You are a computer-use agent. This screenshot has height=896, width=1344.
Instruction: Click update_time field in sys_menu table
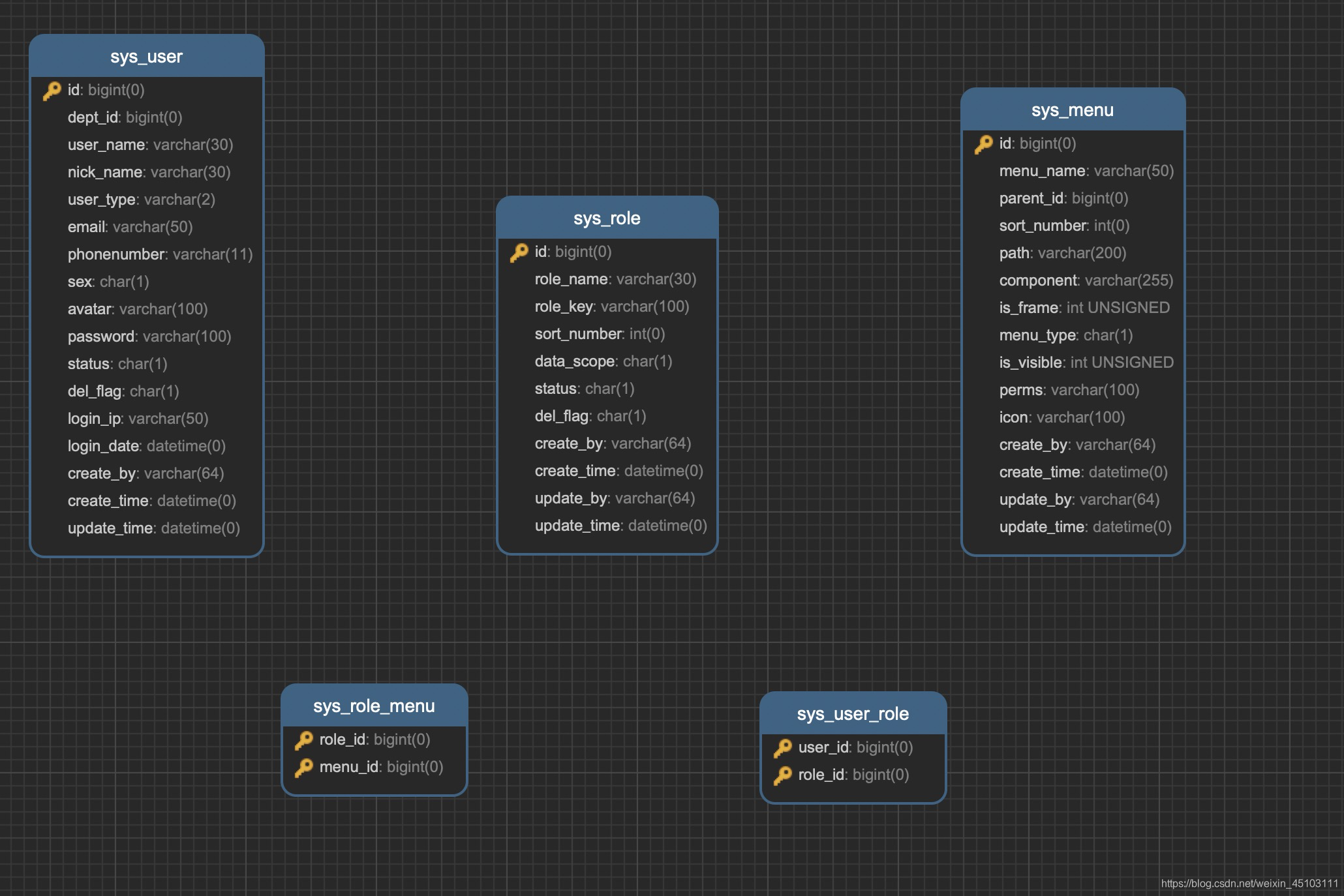pos(1086,527)
